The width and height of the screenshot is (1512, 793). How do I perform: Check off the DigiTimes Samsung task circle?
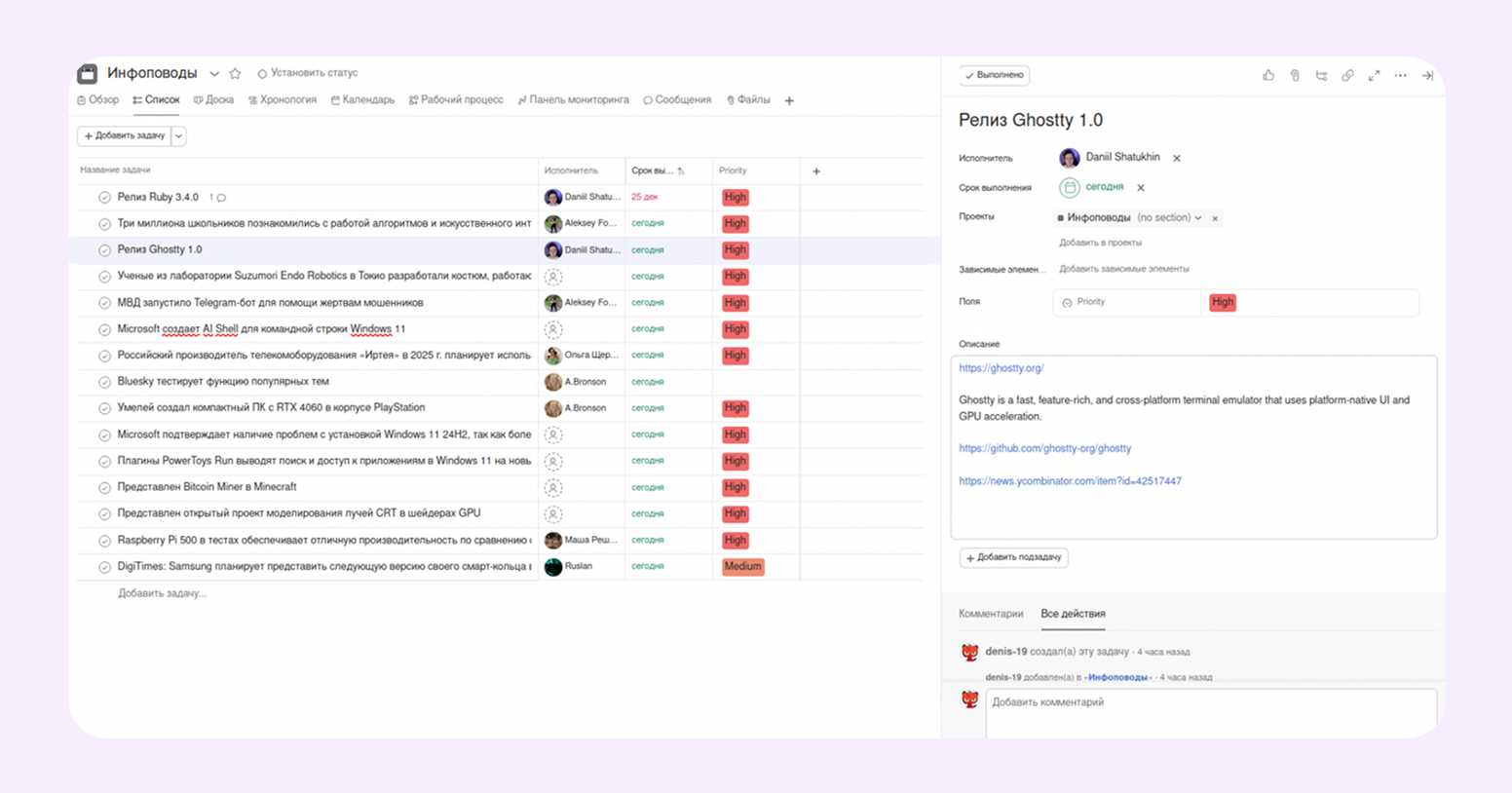pos(104,567)
